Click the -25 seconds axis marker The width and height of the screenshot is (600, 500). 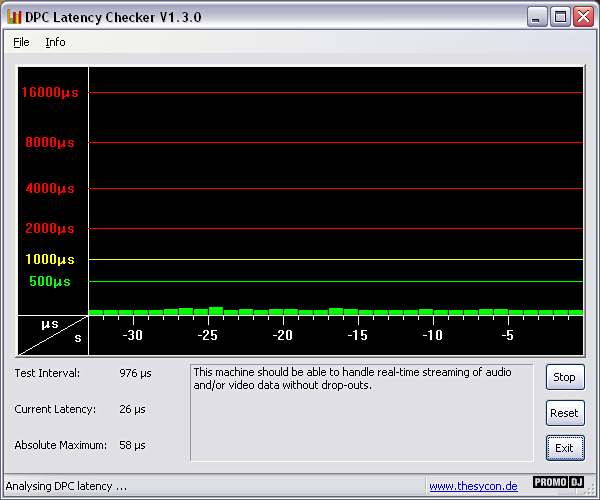click(207, 335)
